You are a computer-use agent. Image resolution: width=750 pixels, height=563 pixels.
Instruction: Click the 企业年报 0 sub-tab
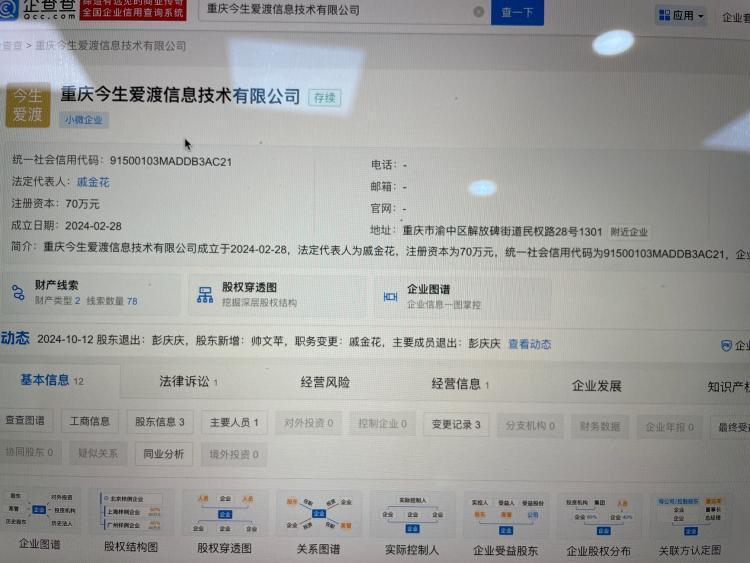click(x=669, y=427)
